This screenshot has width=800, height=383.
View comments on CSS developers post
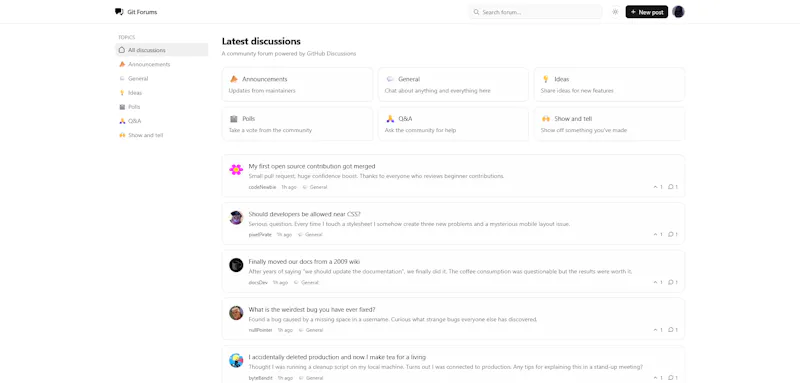673,235
